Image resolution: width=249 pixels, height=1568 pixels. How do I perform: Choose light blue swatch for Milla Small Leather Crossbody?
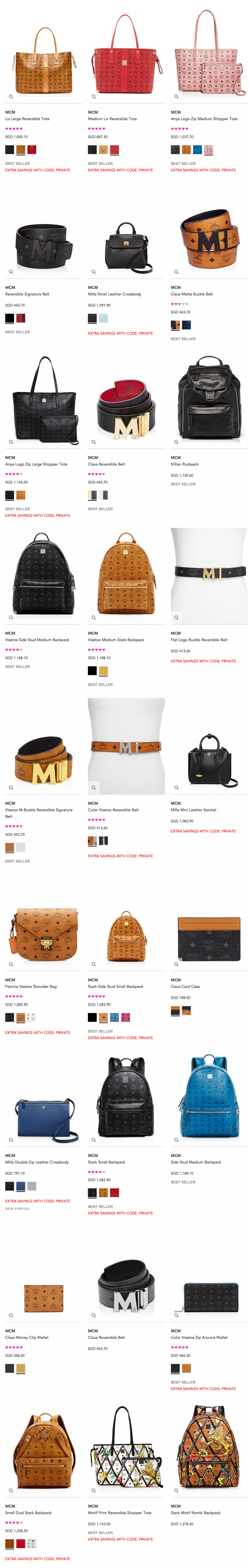click(104, 318)
